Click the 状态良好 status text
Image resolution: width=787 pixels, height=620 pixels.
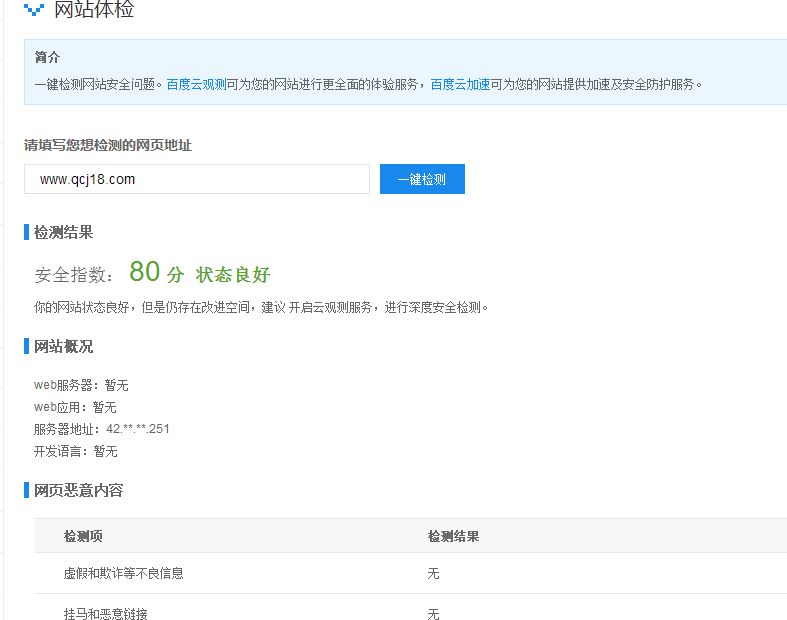(233, 275)
